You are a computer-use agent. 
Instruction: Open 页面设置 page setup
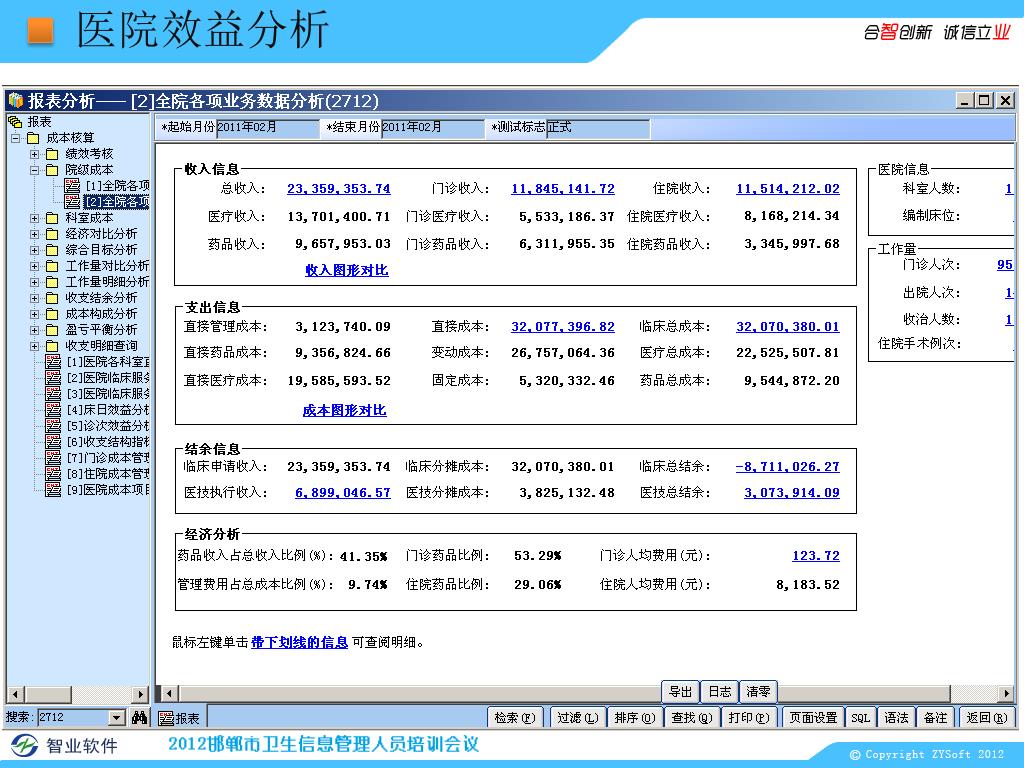(812, 718)
